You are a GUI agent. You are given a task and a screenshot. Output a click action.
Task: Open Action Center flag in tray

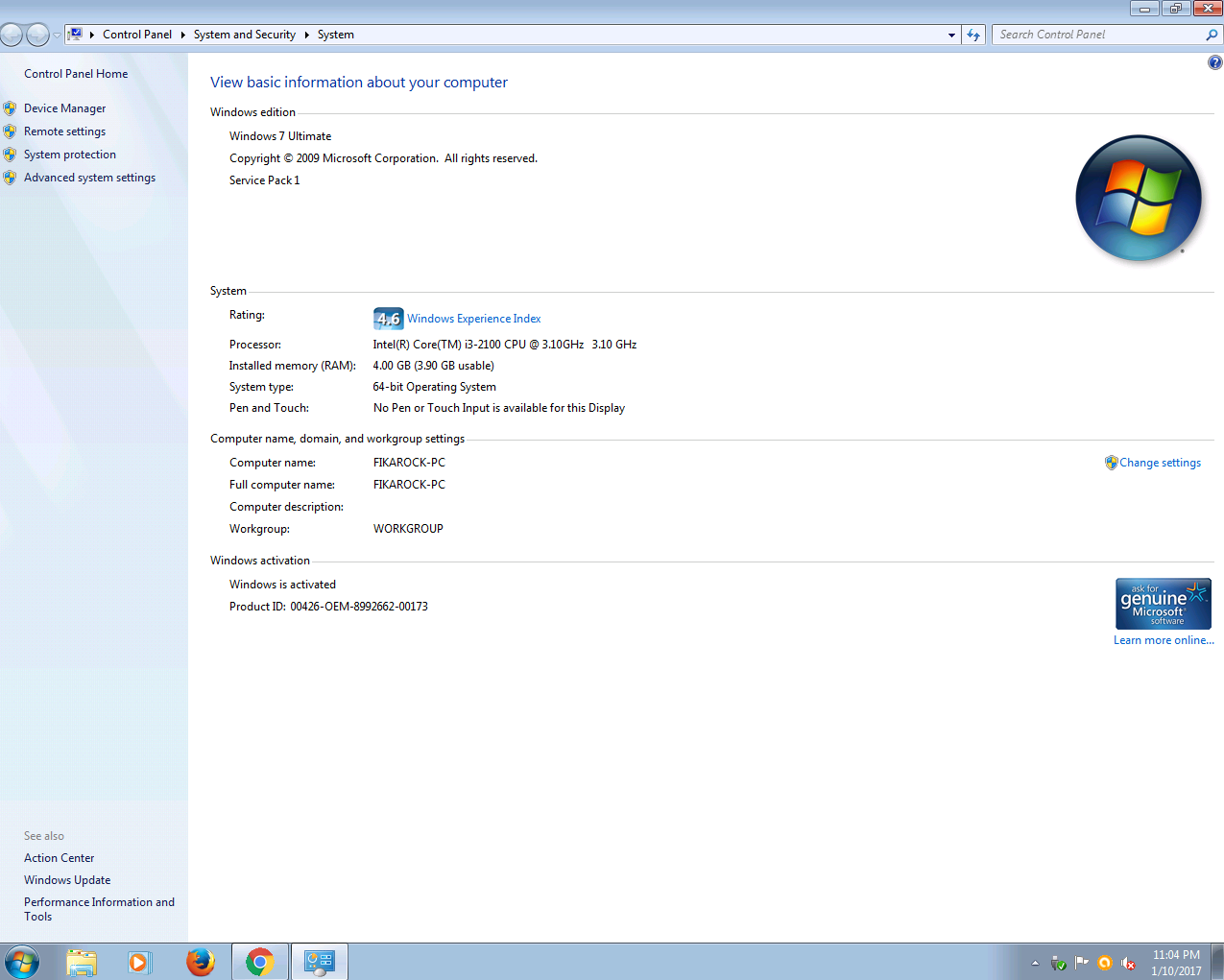pos(1082,963)
